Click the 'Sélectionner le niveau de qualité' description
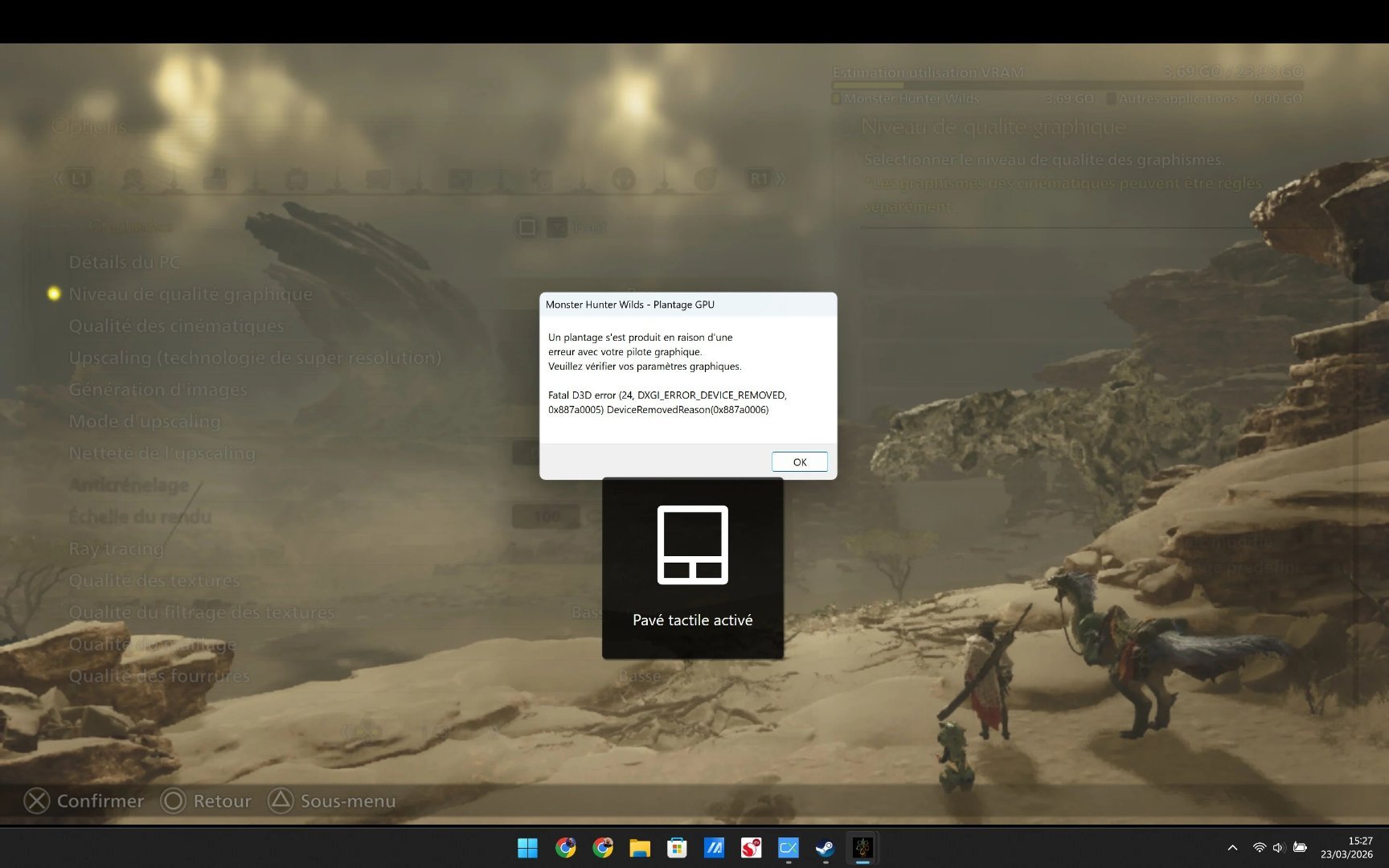The width and height of the screenshot is (1389, 868). [x=1044, y=160]
